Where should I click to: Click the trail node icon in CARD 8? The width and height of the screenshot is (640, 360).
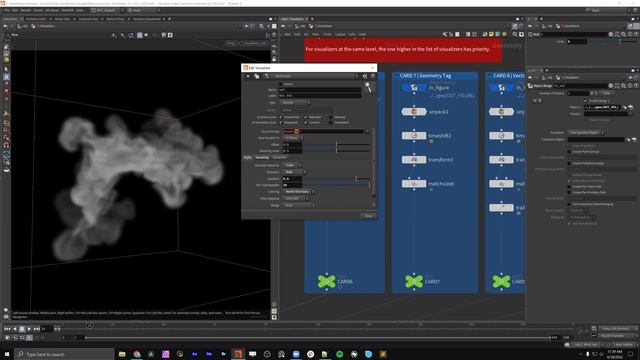pos(502,208)
